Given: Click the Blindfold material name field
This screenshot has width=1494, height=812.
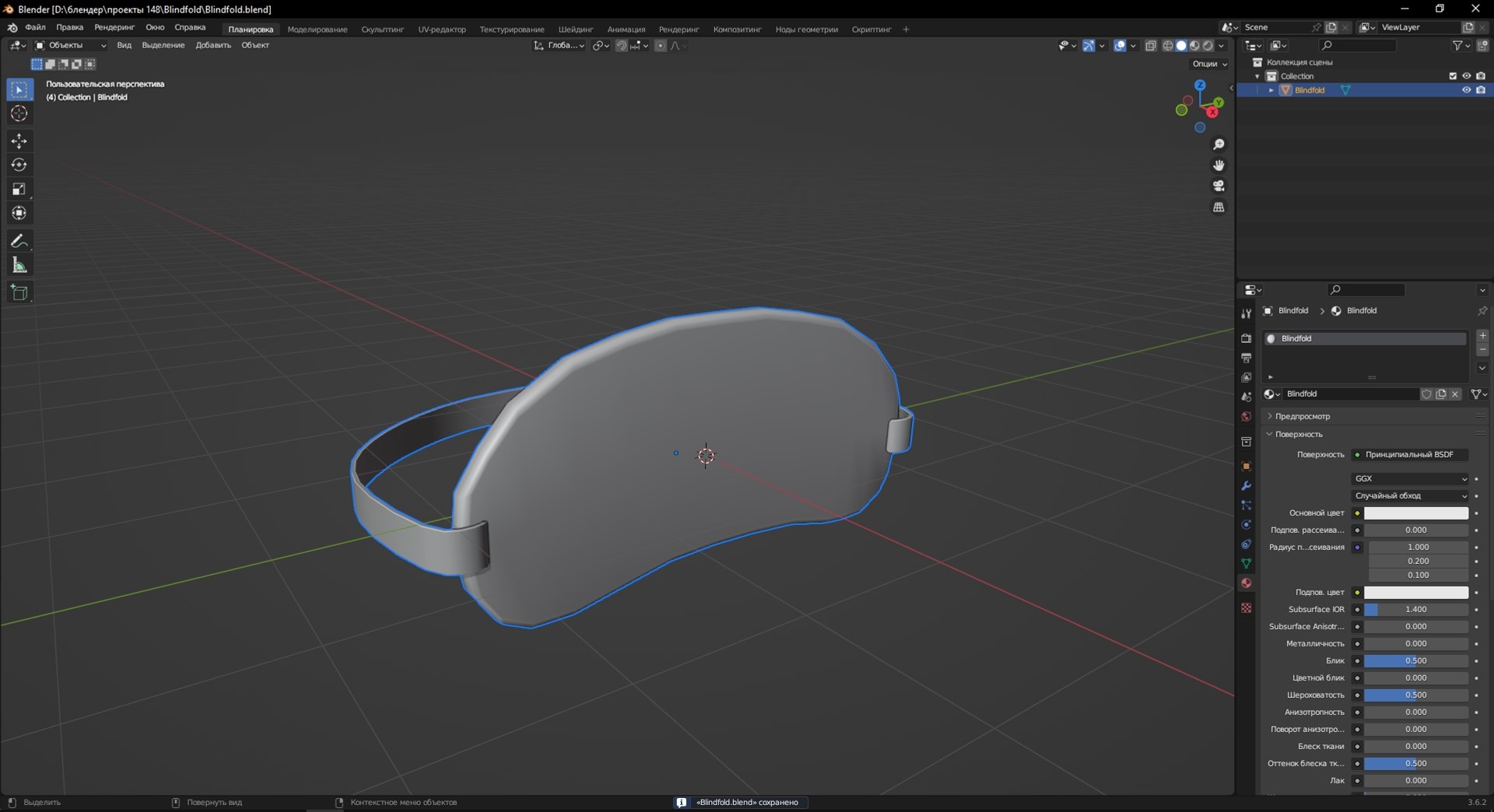Looking at the screenshot, I should 1352,394.
